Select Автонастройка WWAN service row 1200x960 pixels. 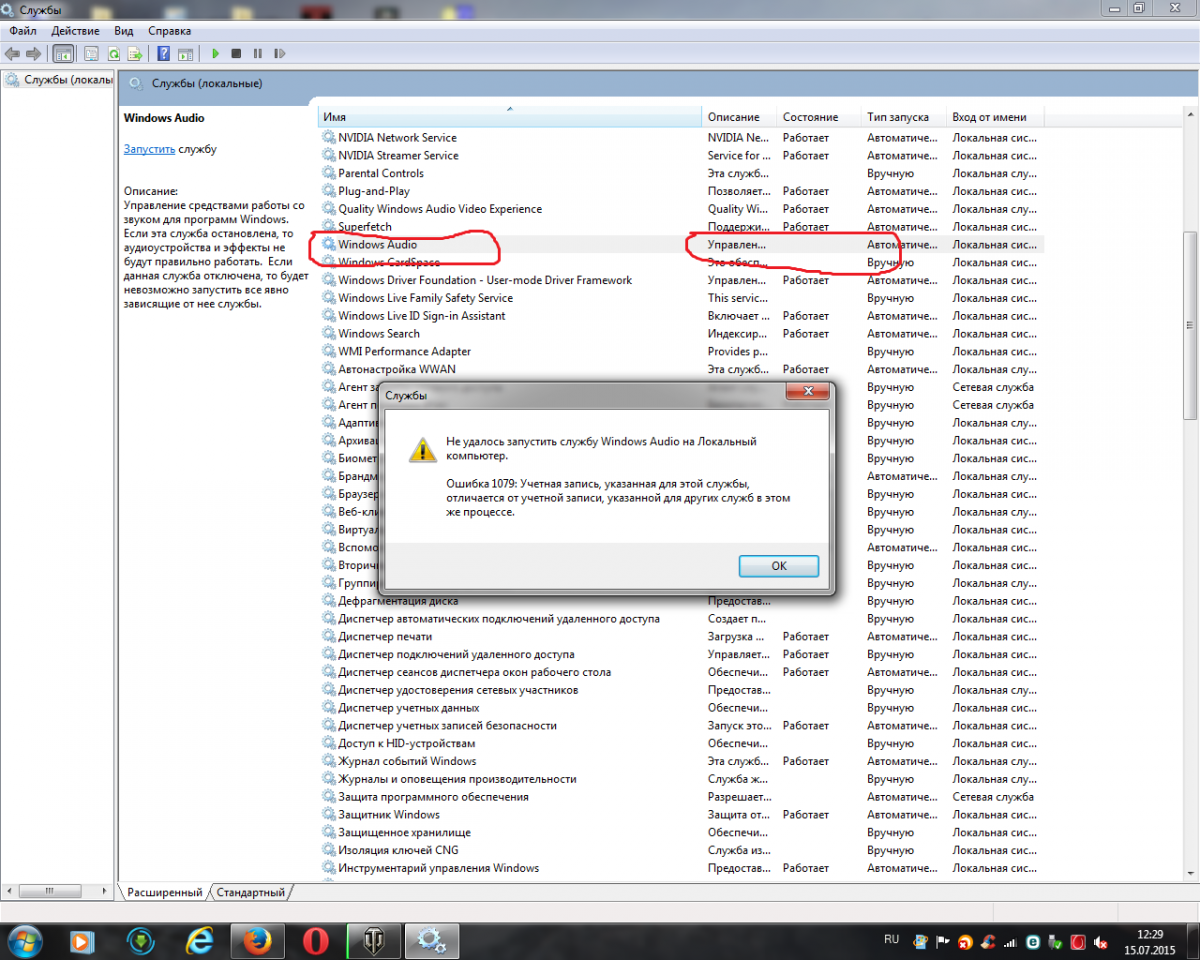click(x=681, y=370)
